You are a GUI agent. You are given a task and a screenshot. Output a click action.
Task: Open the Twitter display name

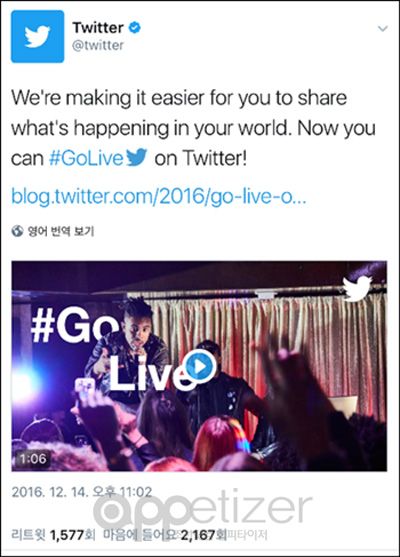(98, 27)
